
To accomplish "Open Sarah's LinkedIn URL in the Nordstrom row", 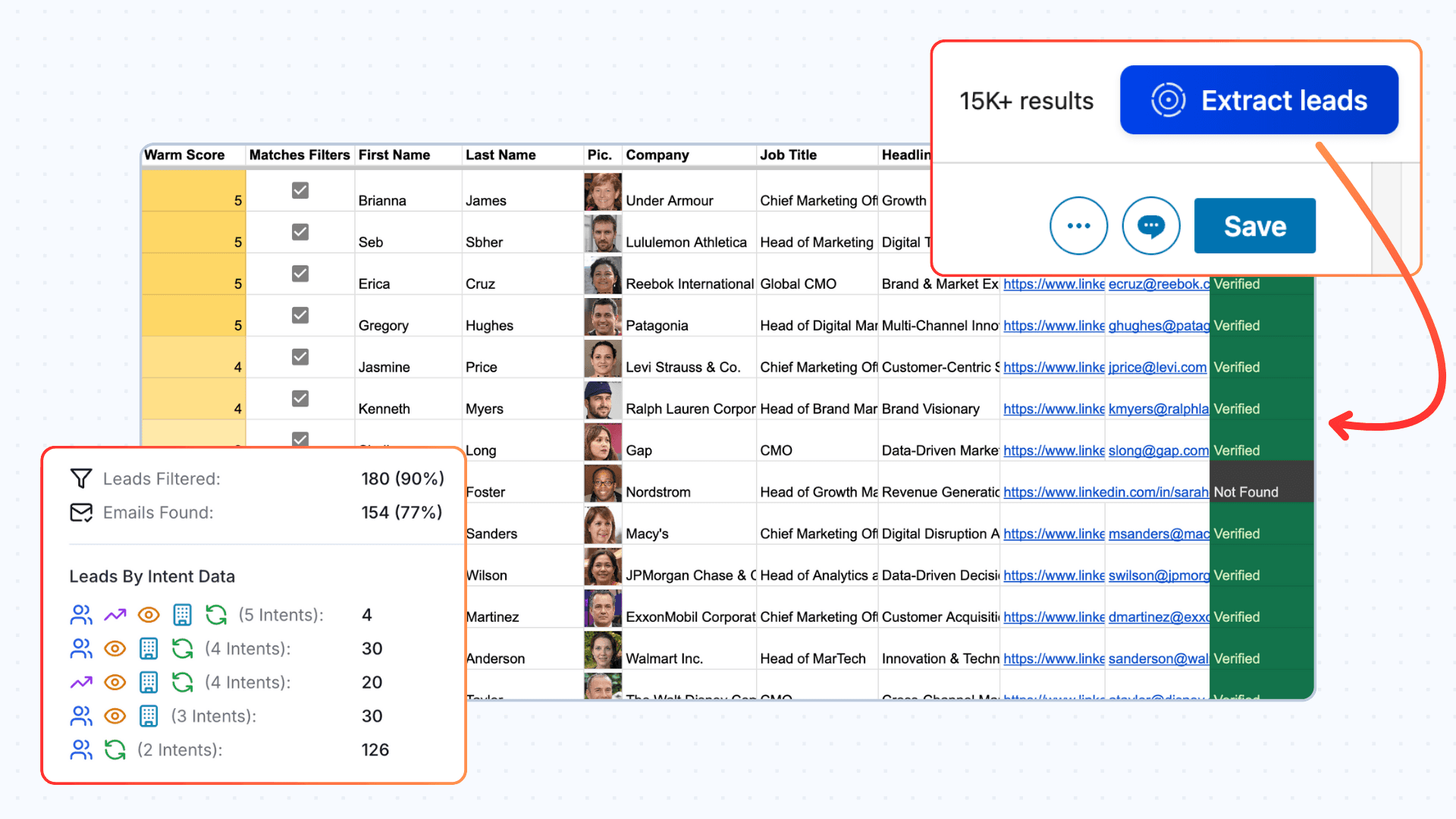I will coord(1105,492).
